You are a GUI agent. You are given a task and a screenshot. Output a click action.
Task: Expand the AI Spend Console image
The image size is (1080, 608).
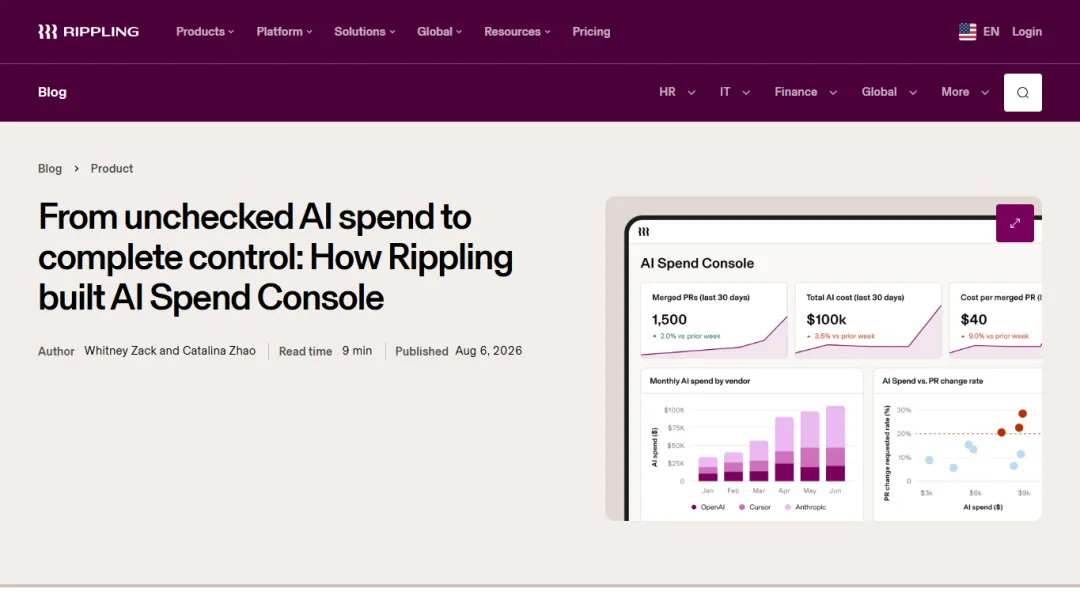1014,223
